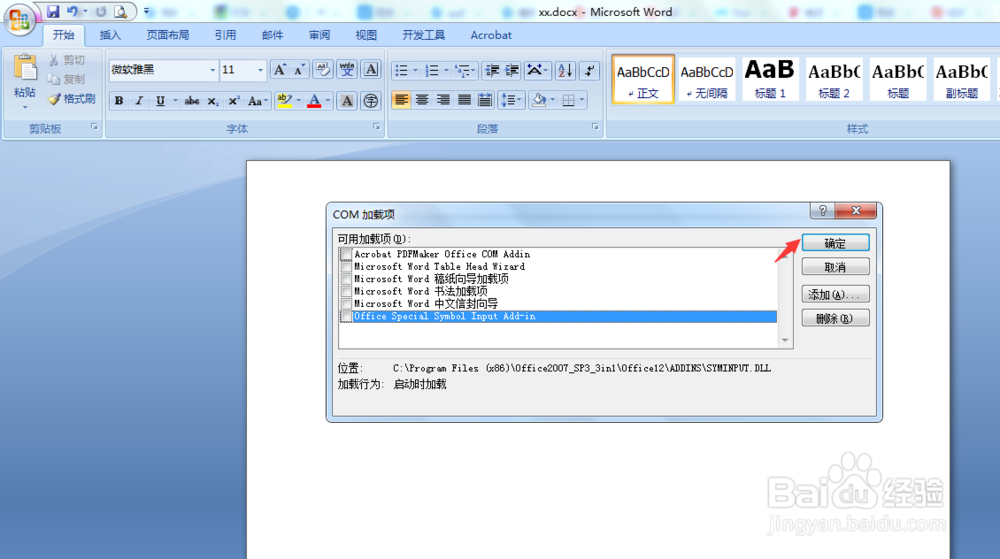This screenshot has height=559, width=1000.
Task: Apply character border icon
Action: coord(371,69)
